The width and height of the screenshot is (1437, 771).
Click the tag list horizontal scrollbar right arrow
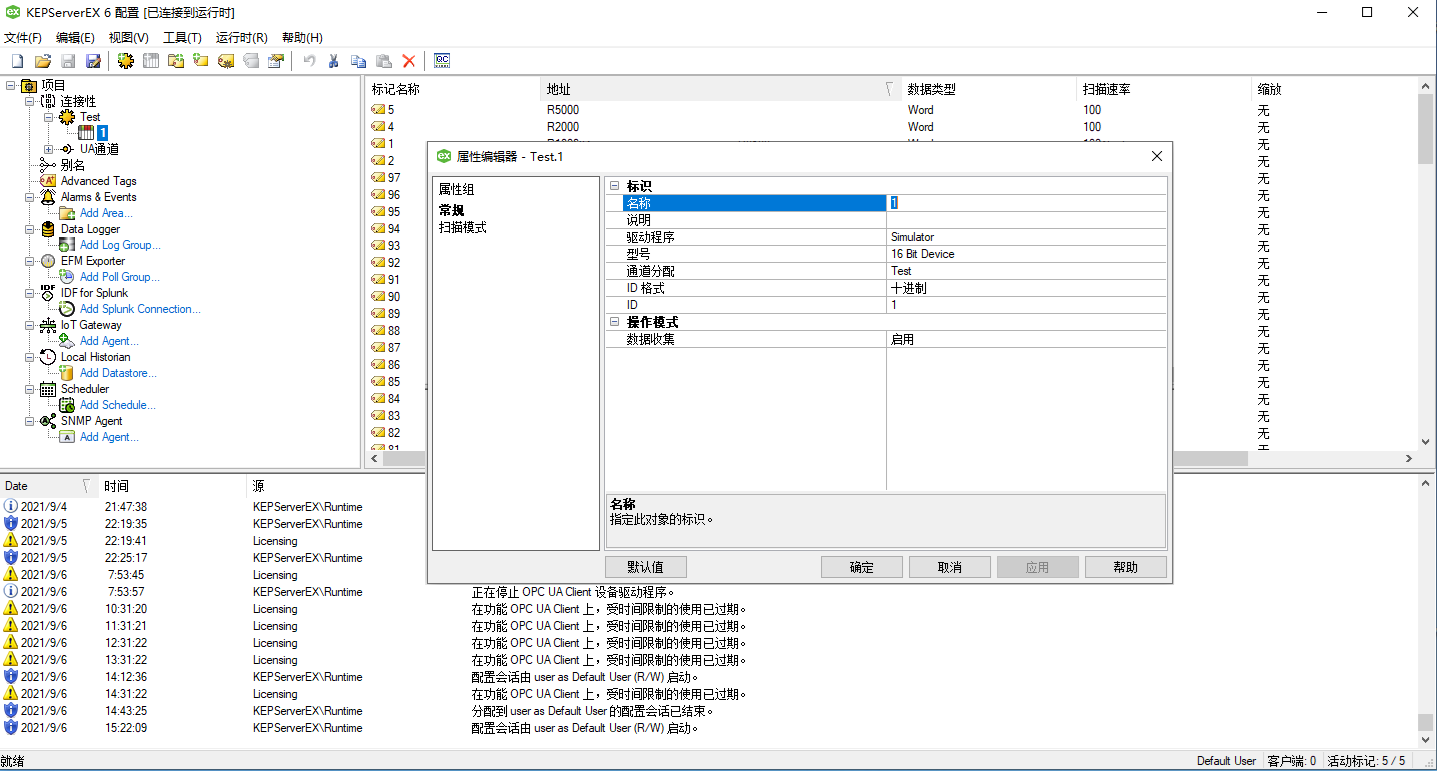coord(1408,459)
